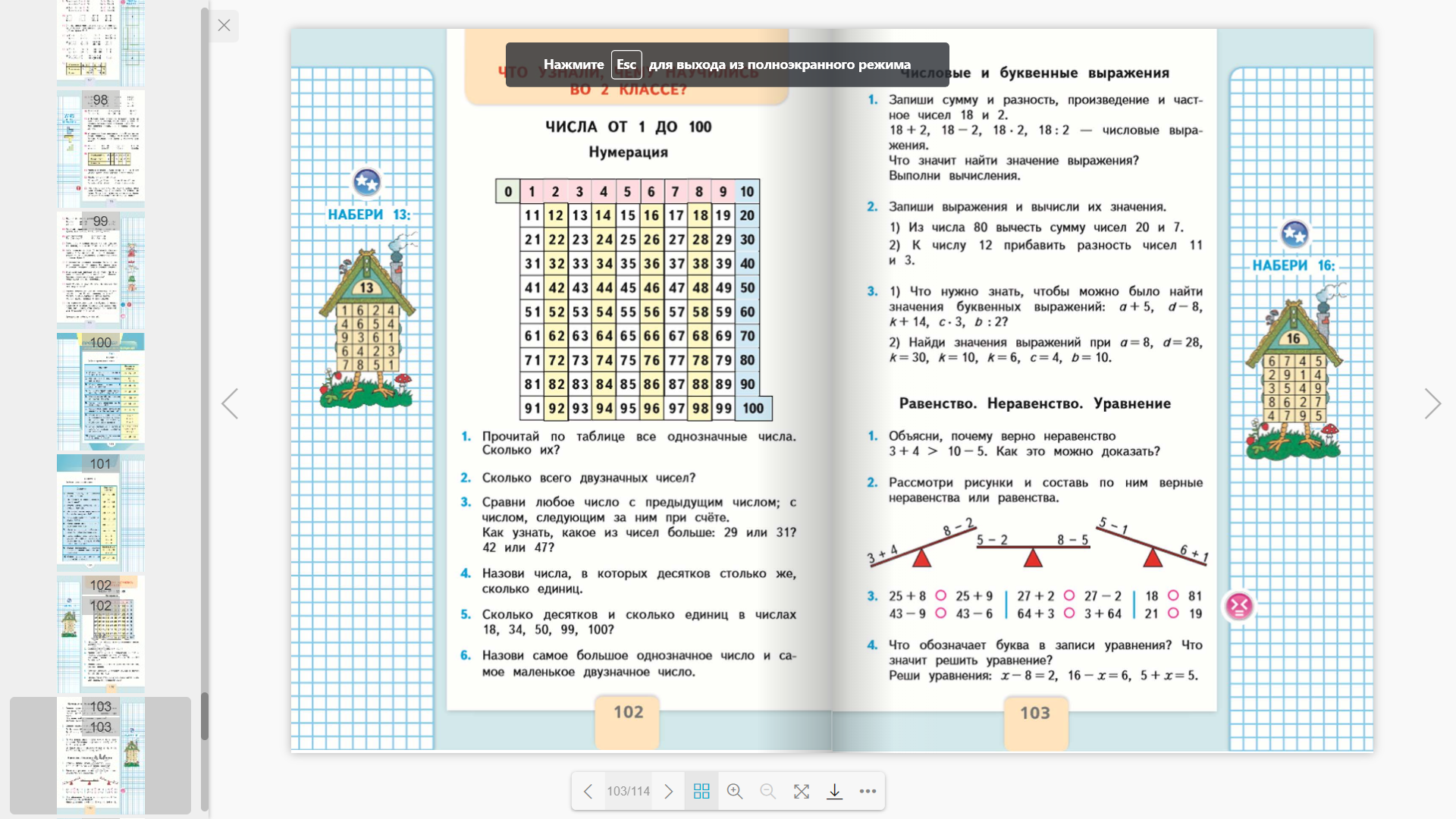Image resolution: width=1456 pixels, height=819 pixels.
Task: Select the highlighted page 103 thumbnail
Action: [x=101, y=755]
